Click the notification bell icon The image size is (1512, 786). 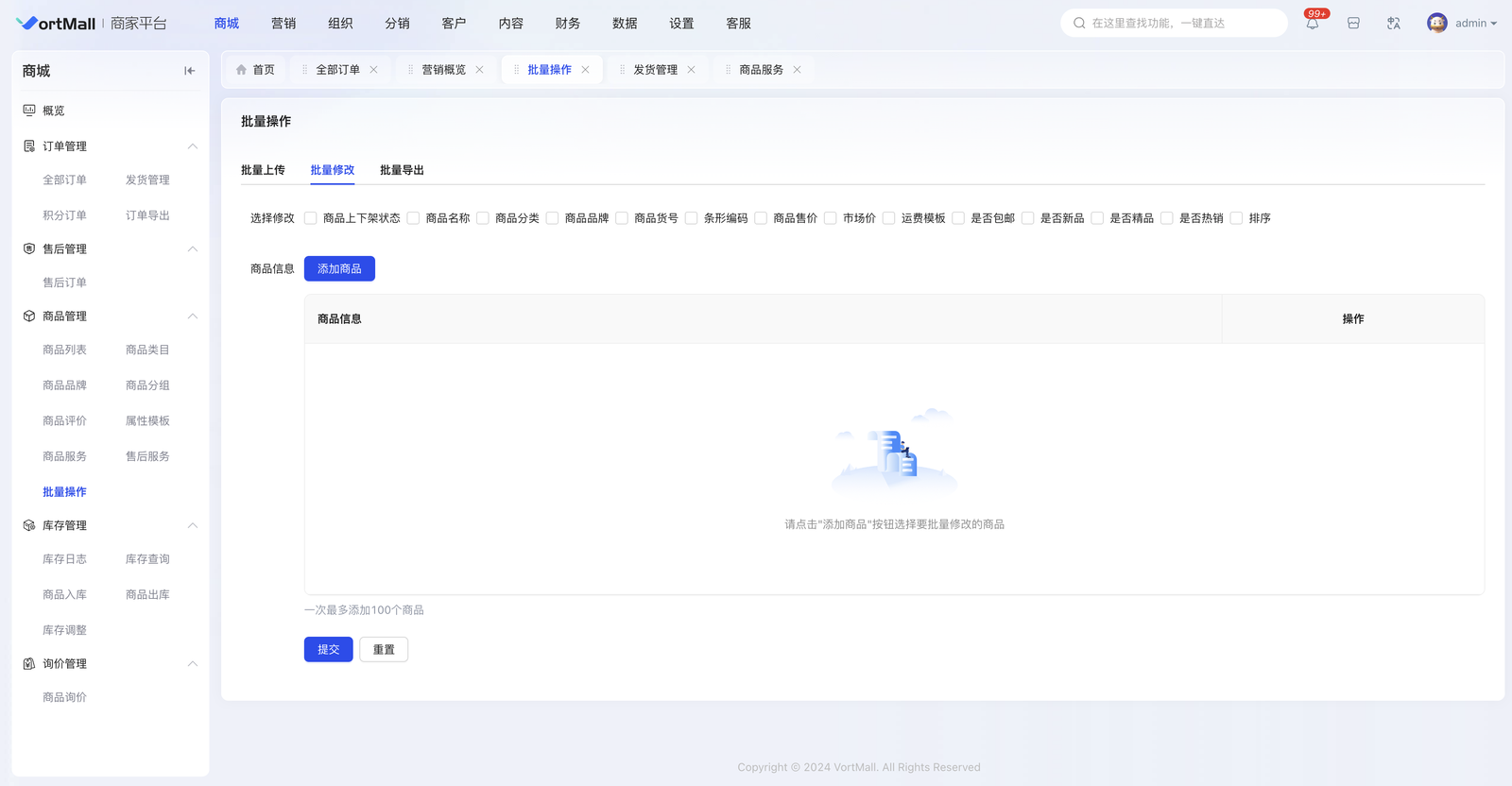pyautogui.click(x=1312, y=24)
